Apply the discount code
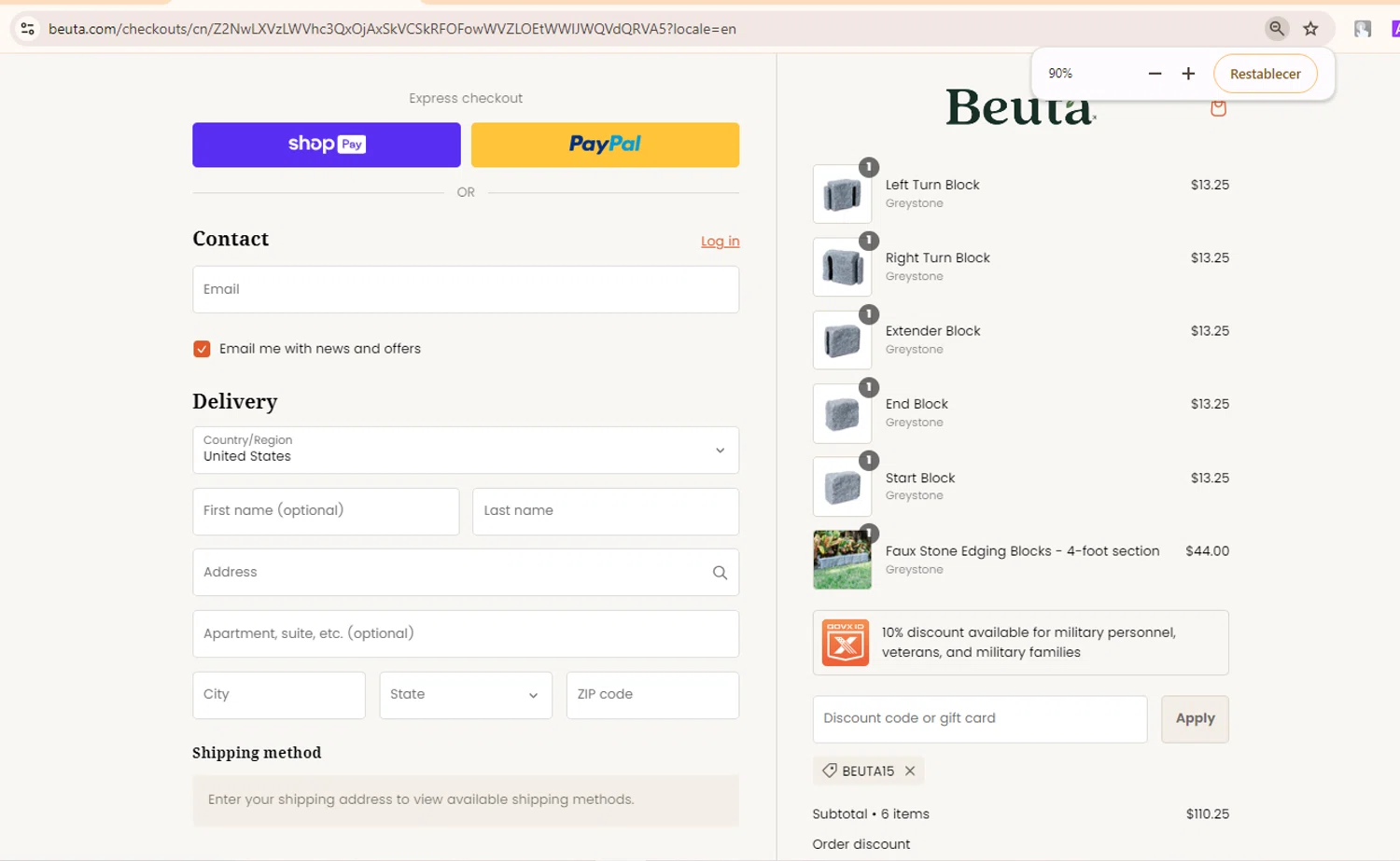This screenshot has height=861, width=1400. click(1195, 719)
